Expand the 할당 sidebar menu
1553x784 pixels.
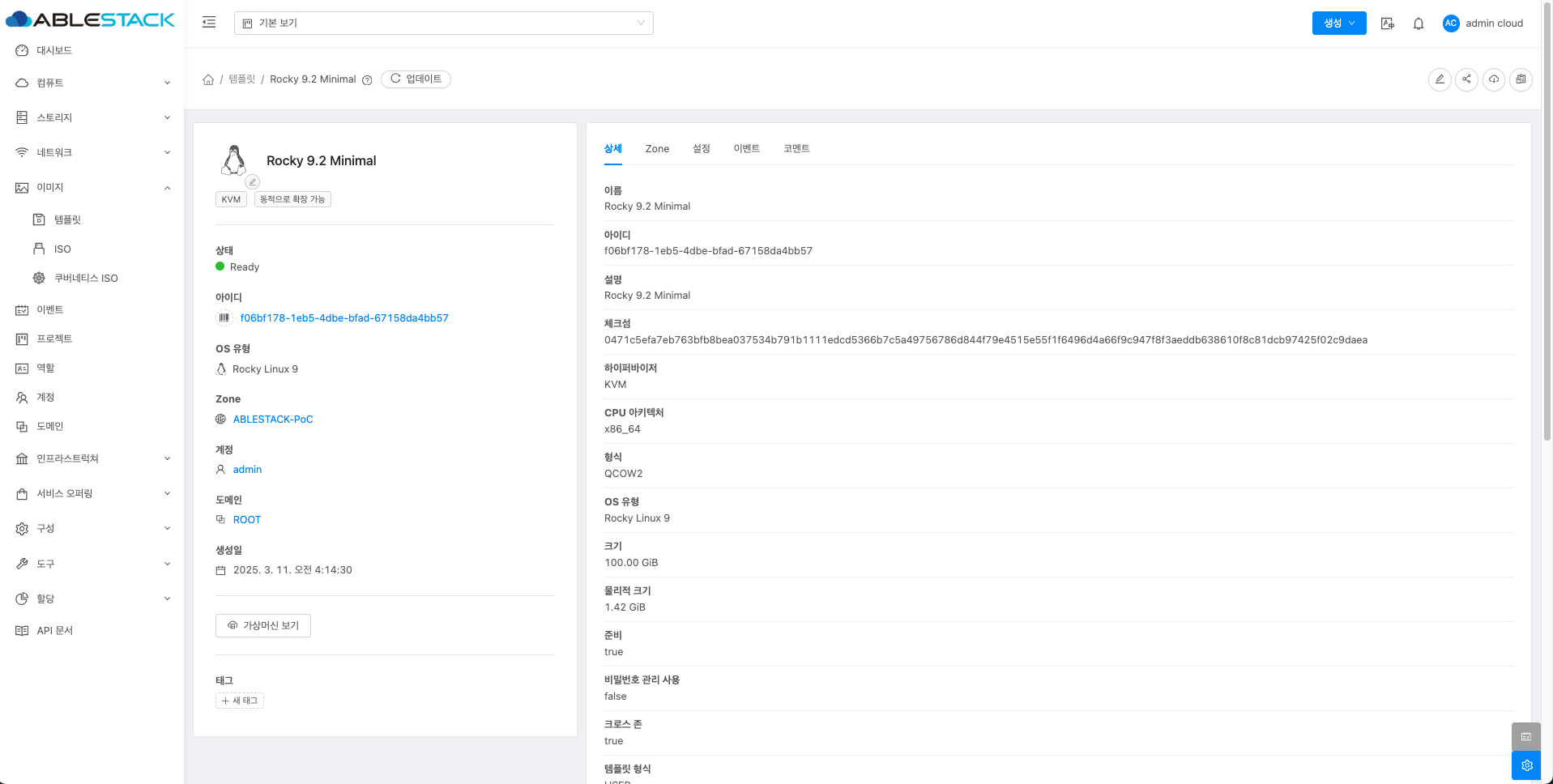pyautogui.click(x=92, y=599)
